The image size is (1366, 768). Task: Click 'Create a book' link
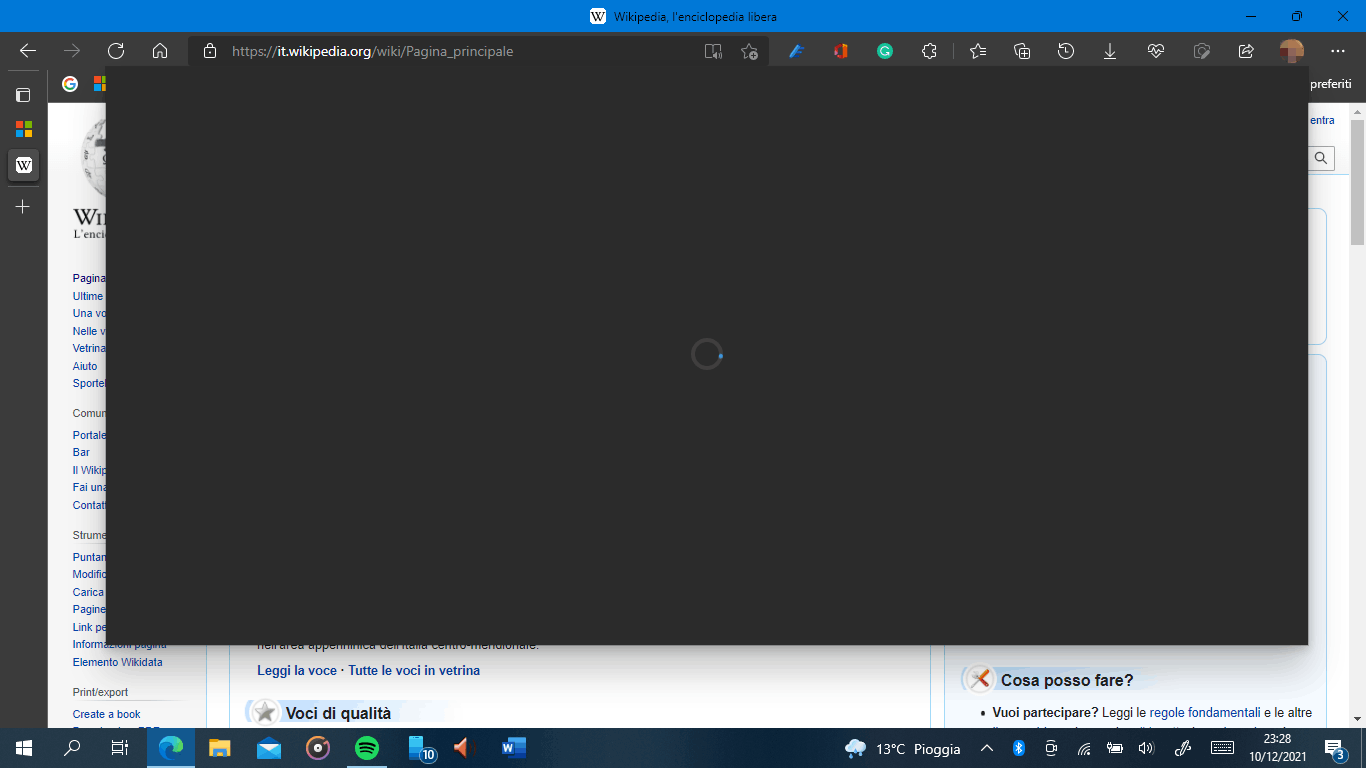pyautogui.click(x=107, y=714)
